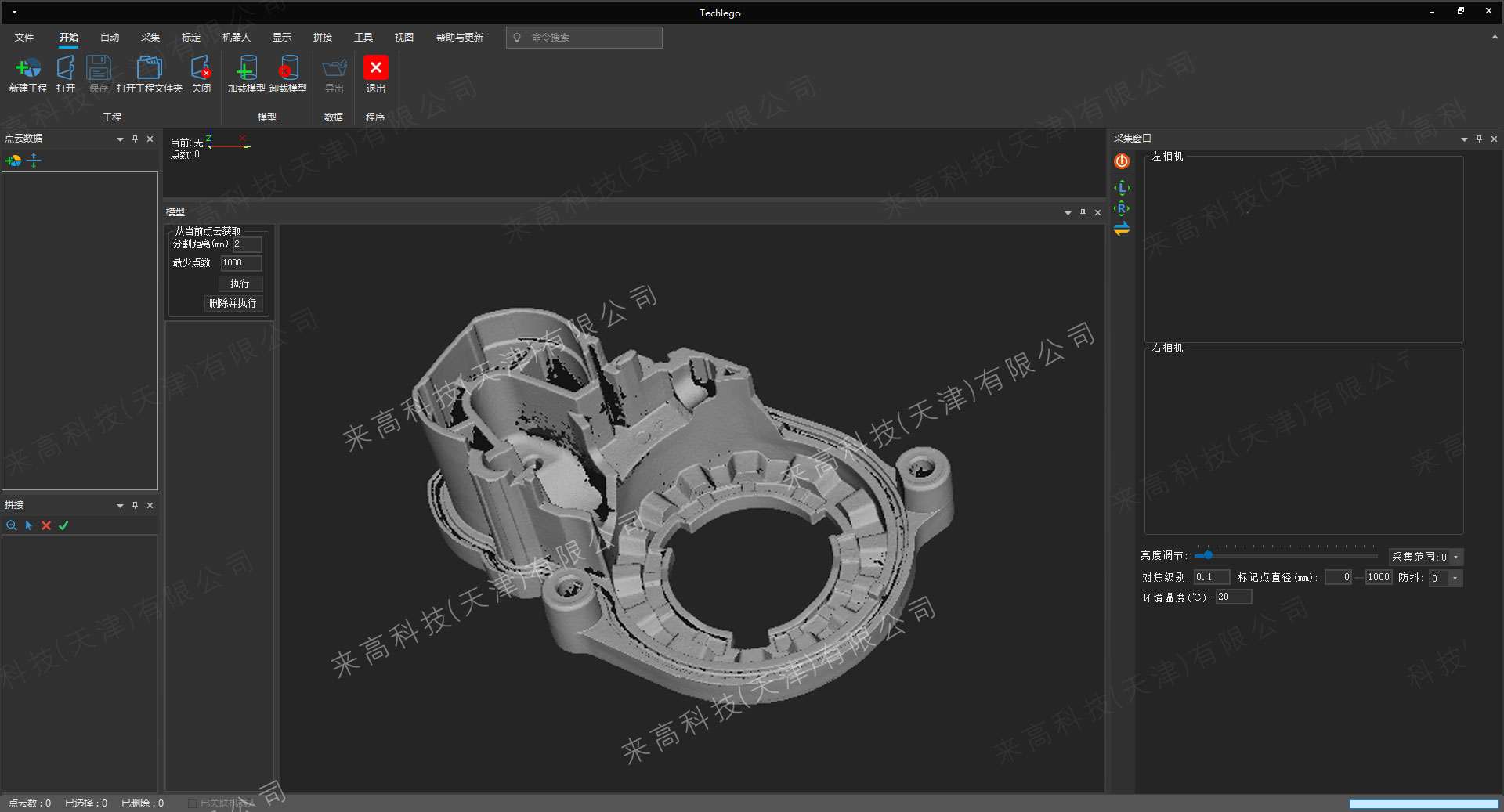
Task: Open the Calibration (标定) ribbon tab
Action: (x=191, y=38)
